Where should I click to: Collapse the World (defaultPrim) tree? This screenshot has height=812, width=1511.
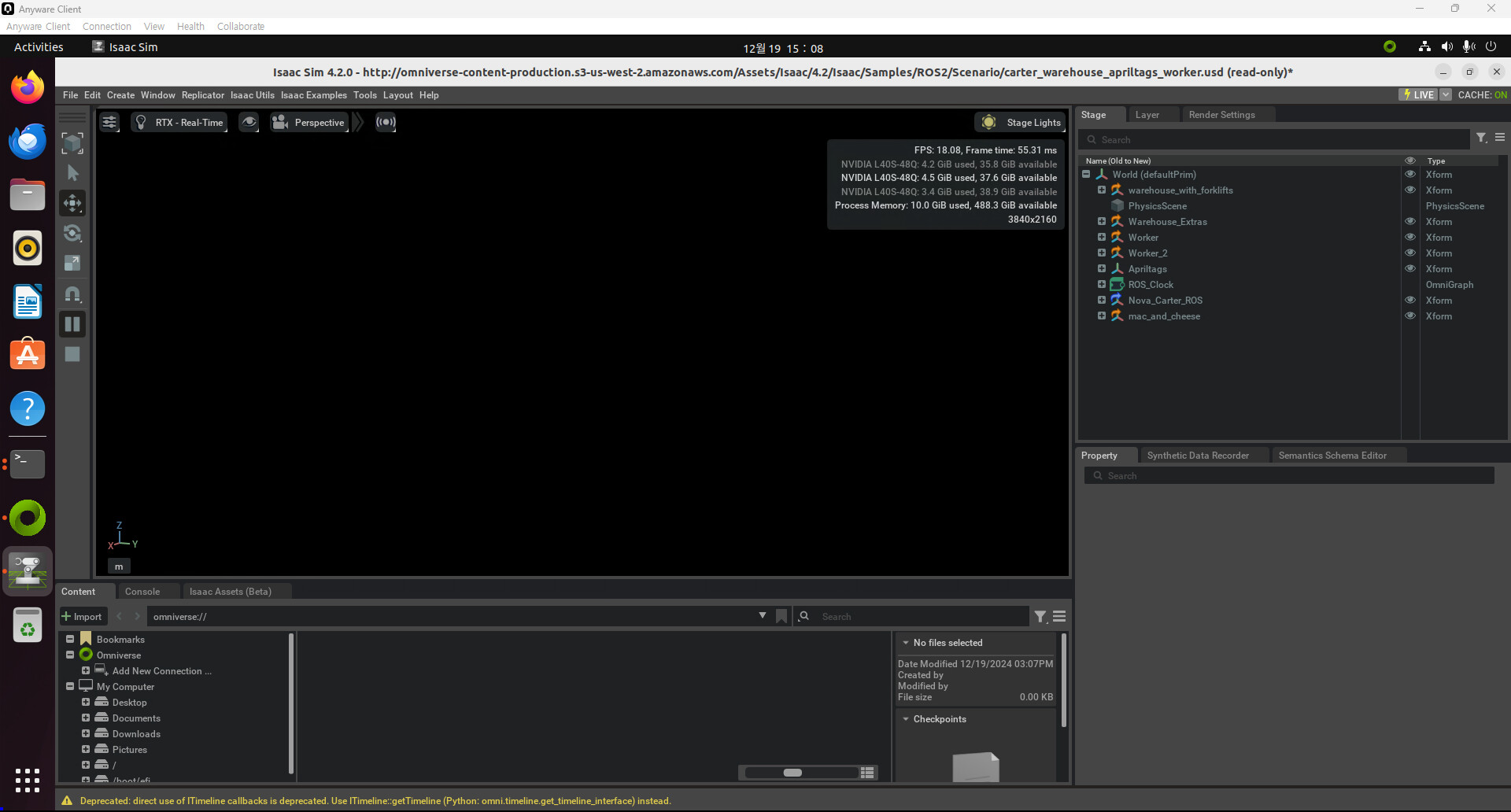click(x=1086, y=175)
